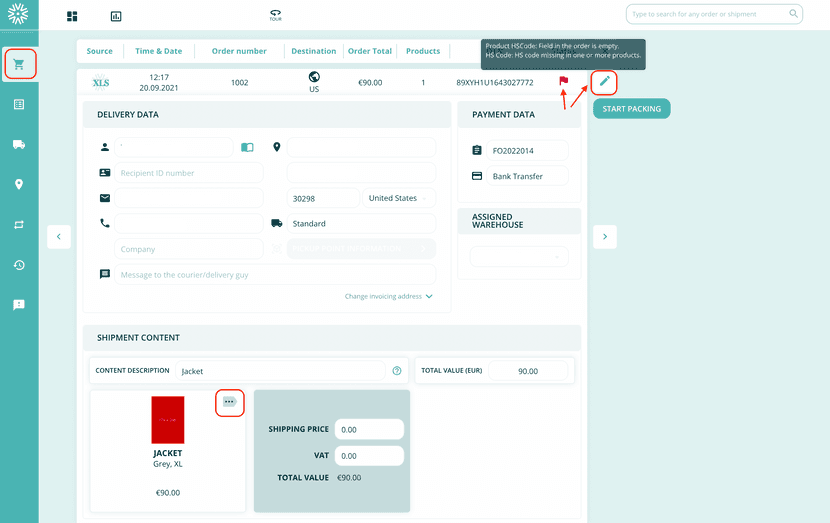Screen dimensions: 830x523
Task: Click the truck shipments icon in sidebar
Action: pyautogui.click(x=18, y=144)
